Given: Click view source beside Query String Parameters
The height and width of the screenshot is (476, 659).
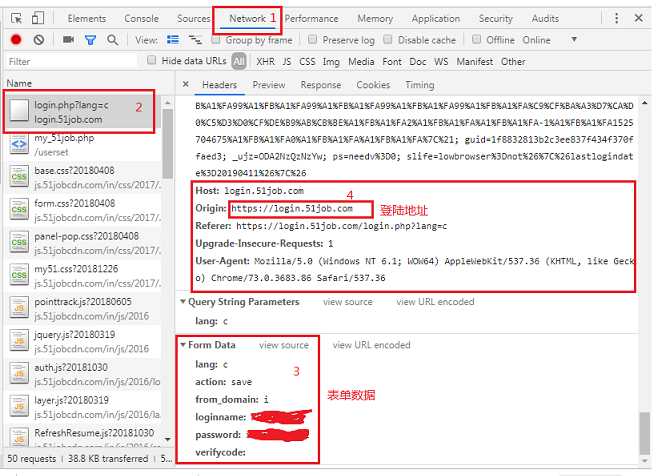Looking at the screenshot, I should point(348,302).
